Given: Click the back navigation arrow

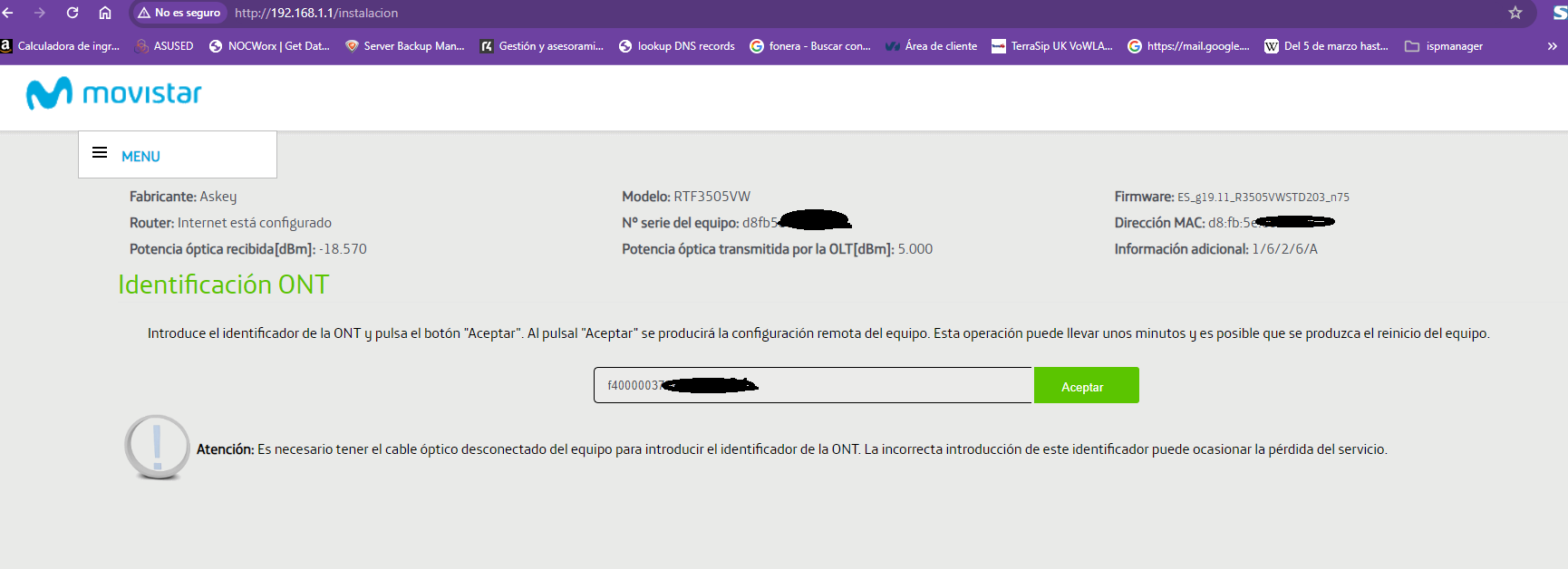Looking at the screenshot, I should (x=8, y=13).
